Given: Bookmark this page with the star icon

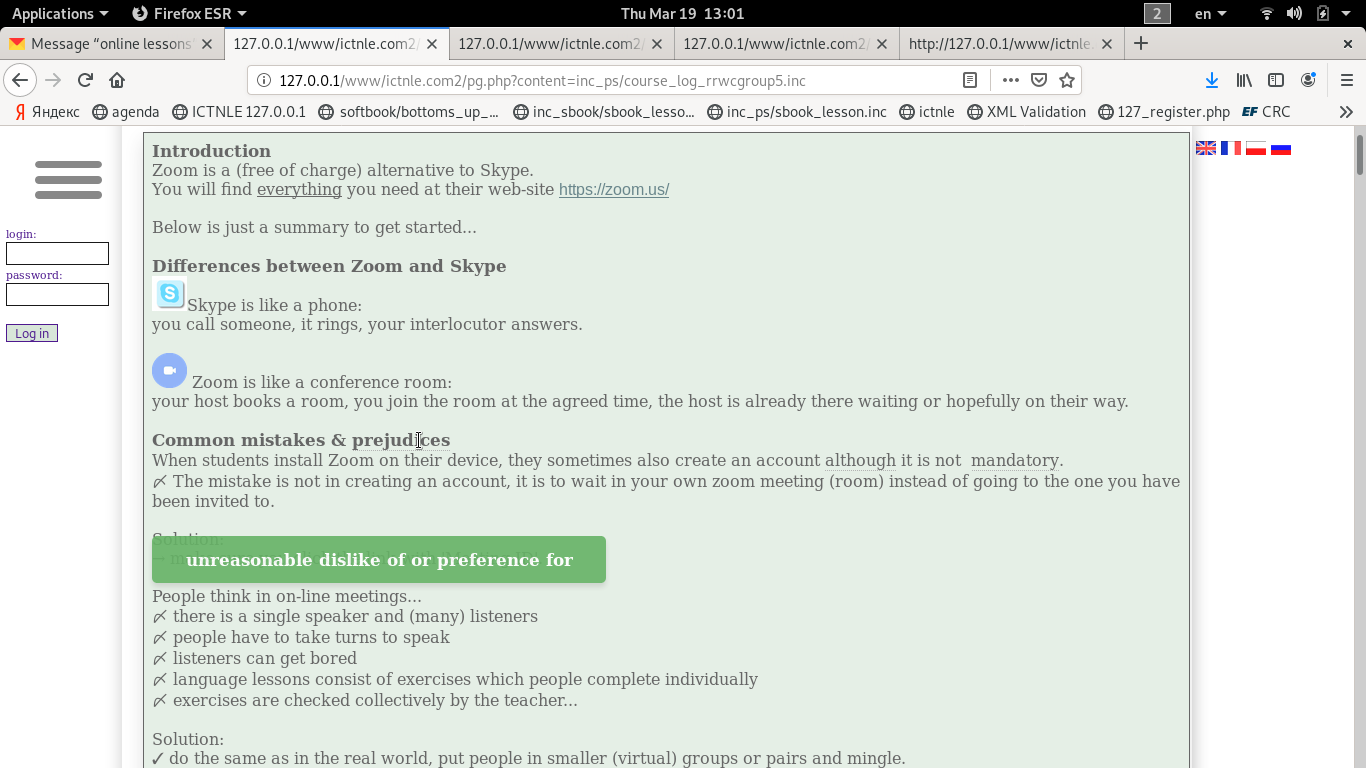Looking at the screenshot, I should click(x=1067, y=80).
